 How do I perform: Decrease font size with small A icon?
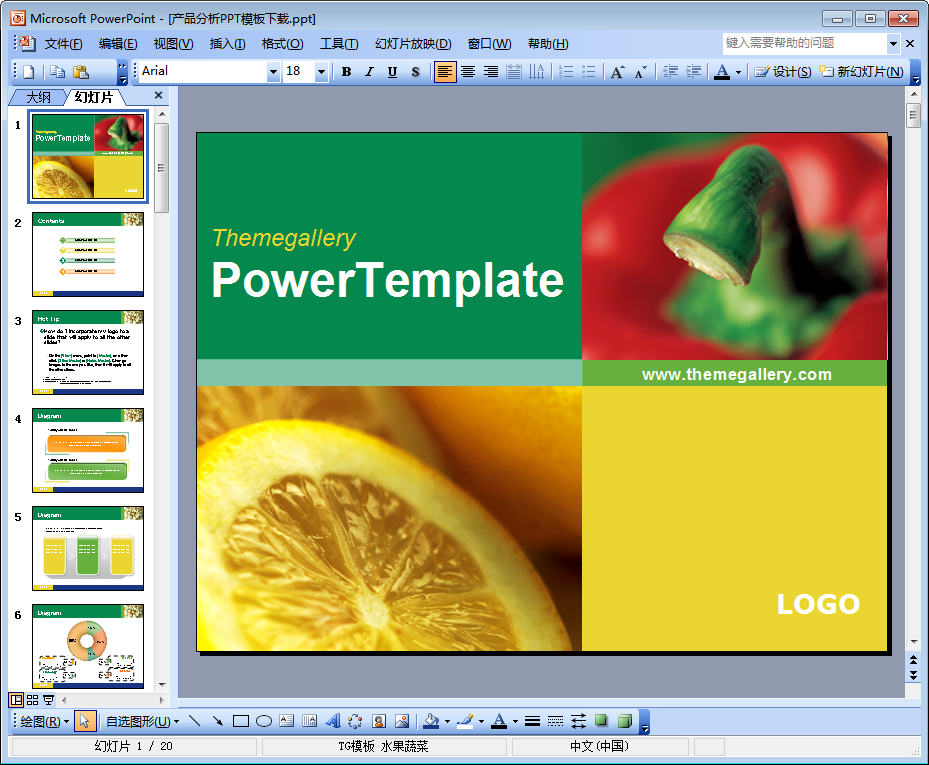click(x=640, y=72)
